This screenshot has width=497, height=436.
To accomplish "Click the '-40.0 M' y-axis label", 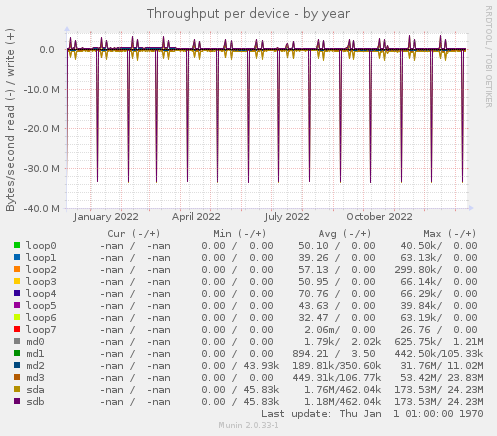I will tap(42, 209).
